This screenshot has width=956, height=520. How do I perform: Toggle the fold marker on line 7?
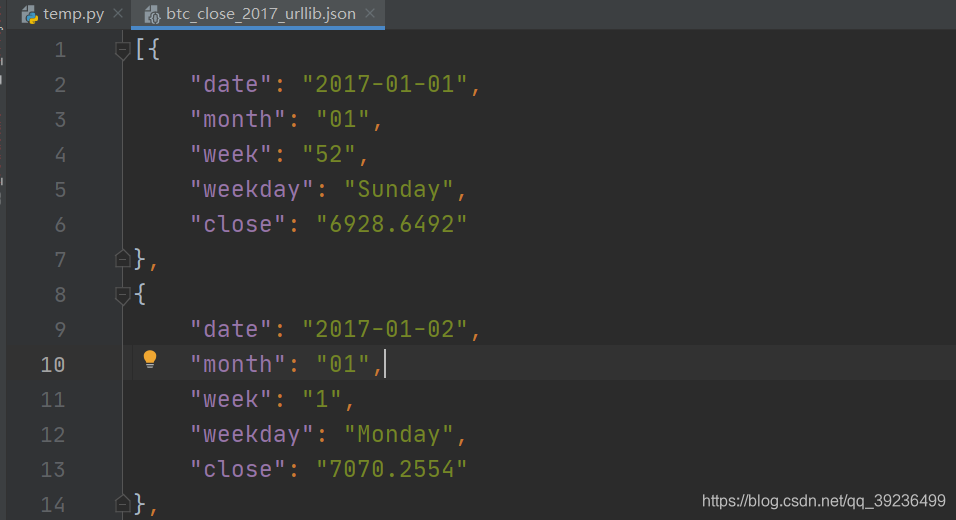[123, 259]
